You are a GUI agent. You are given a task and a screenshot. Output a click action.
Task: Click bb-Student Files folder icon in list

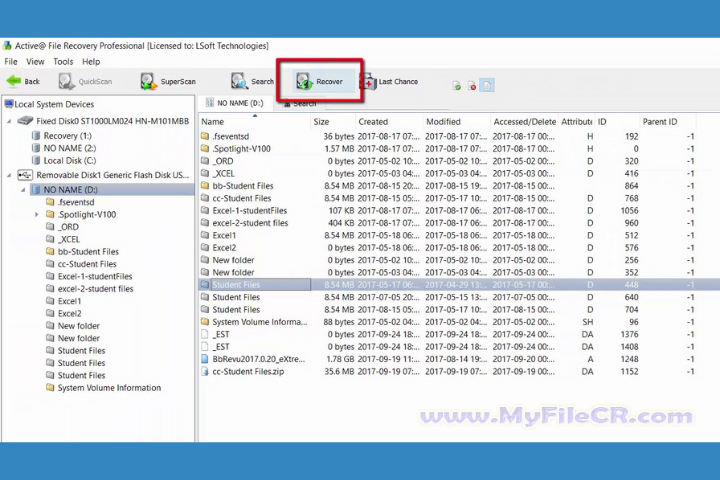pyautogui.click(x=205, y=186)
